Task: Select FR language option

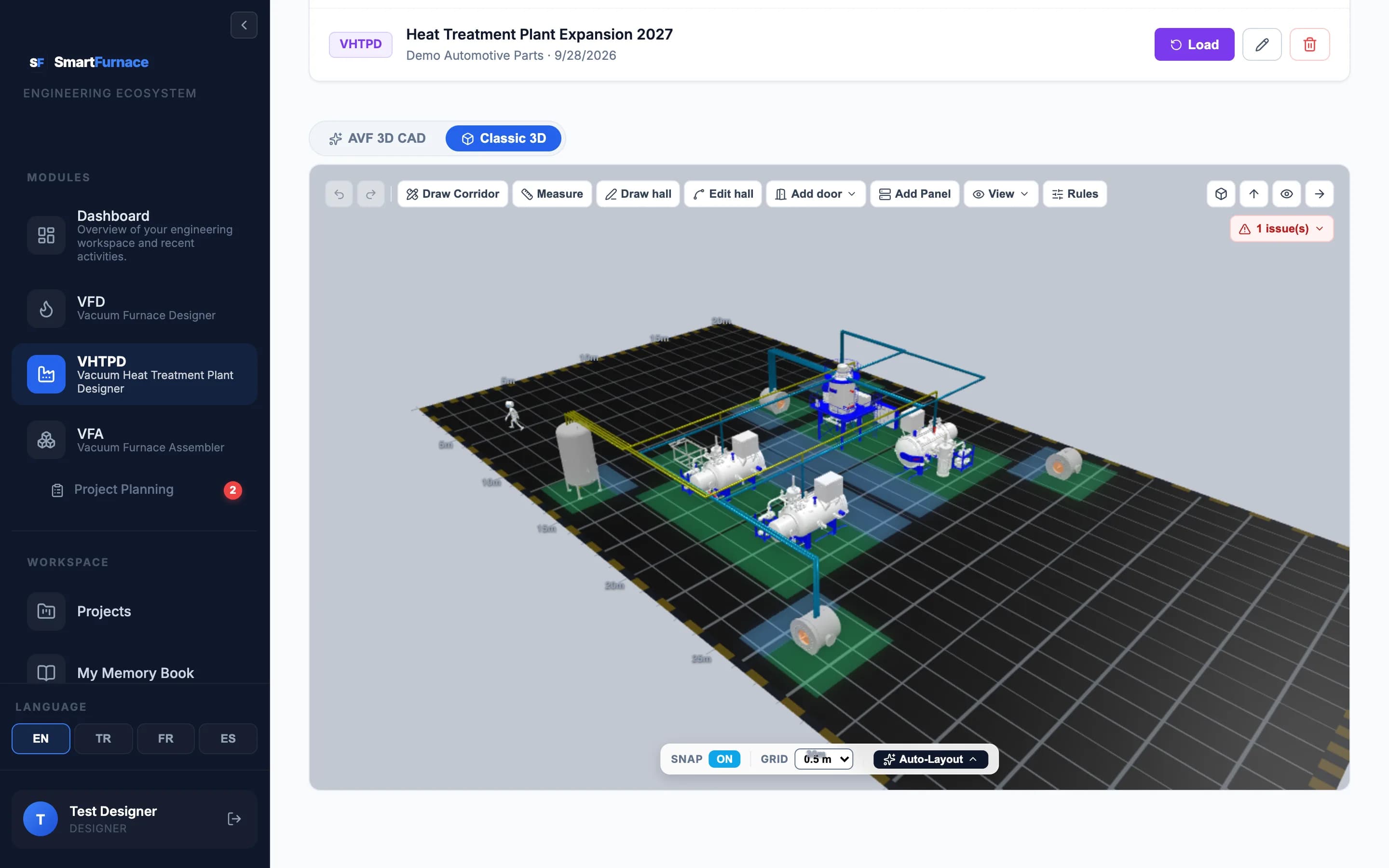Action: 166,738
